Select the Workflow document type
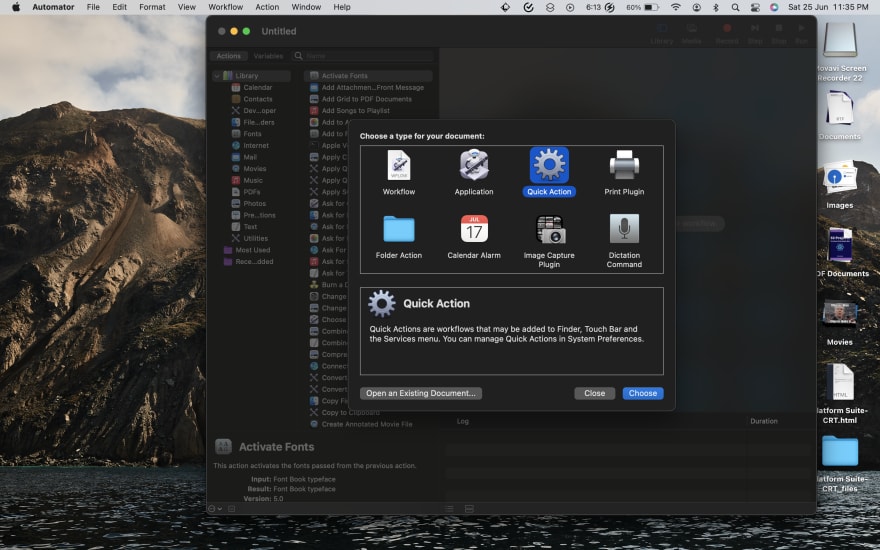The height and width of the screenshot is (550, 880). (x=398, y=172)
